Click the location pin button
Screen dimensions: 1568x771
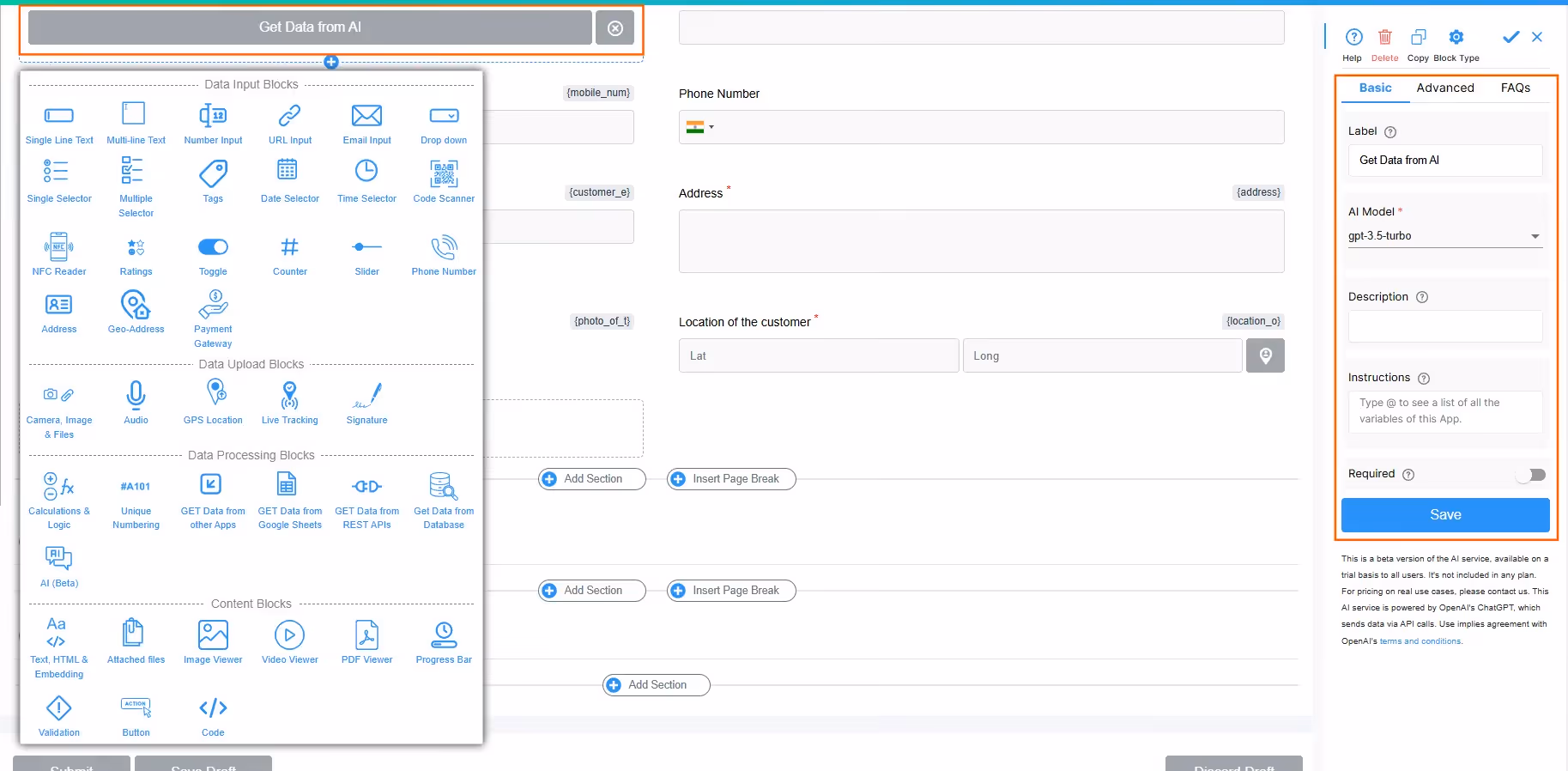pos(1265,355)
